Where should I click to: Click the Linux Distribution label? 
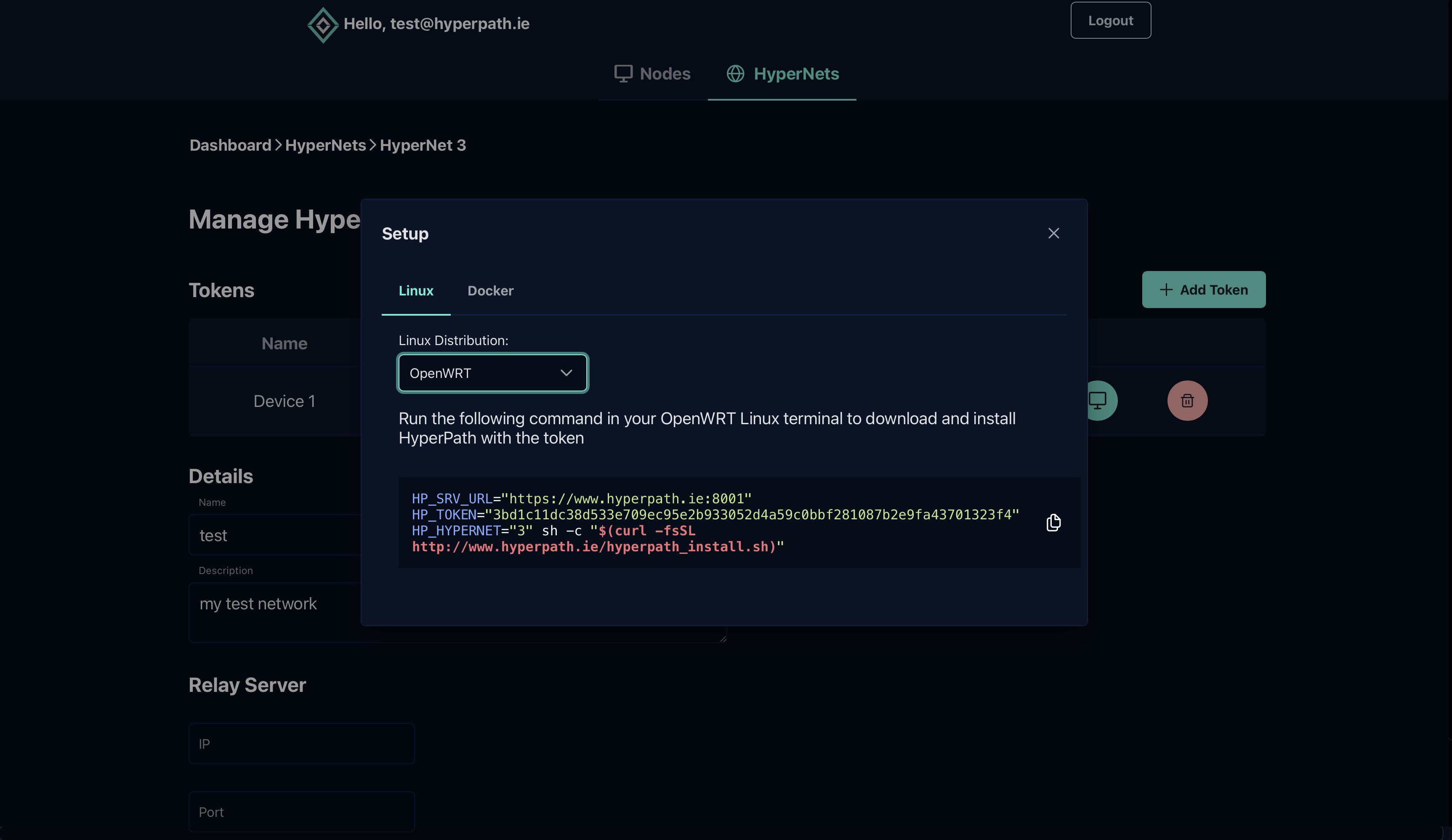(453, 340)
